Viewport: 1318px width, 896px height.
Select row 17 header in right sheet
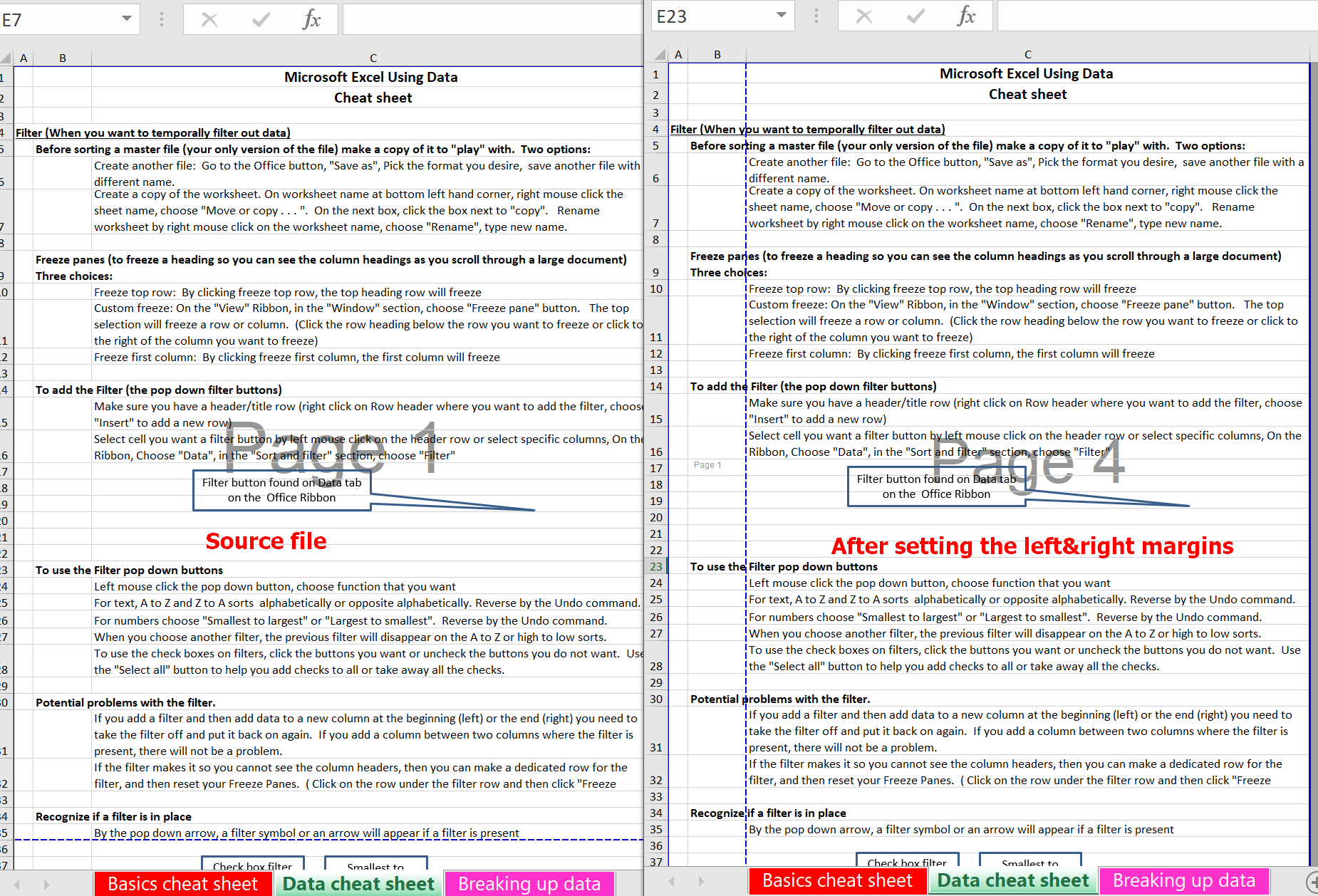coord(656,468)
